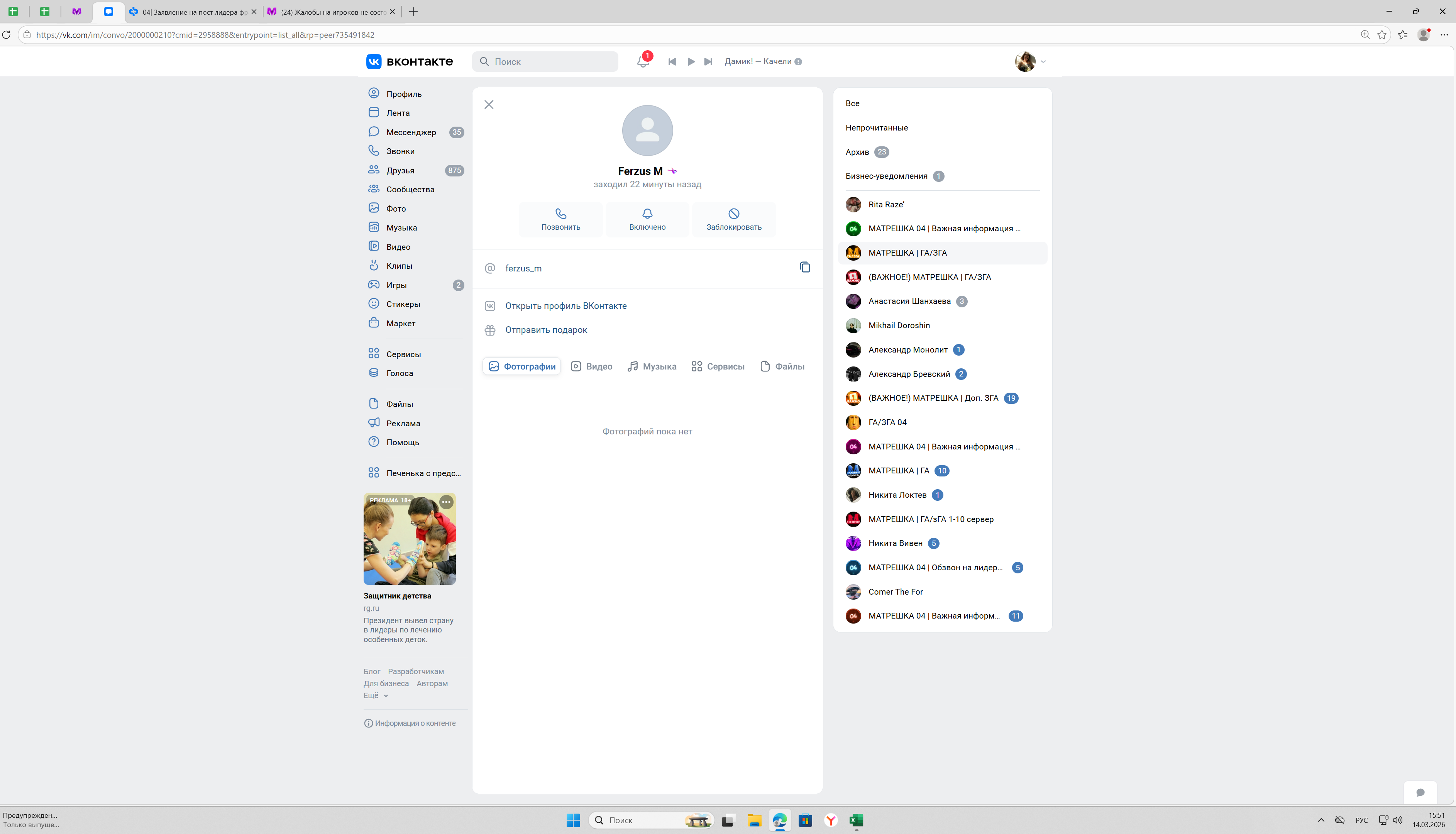Click the copy username icon next to ferzus_m
This screenshot has height=834, width=1456.
[x=804, y=268]
